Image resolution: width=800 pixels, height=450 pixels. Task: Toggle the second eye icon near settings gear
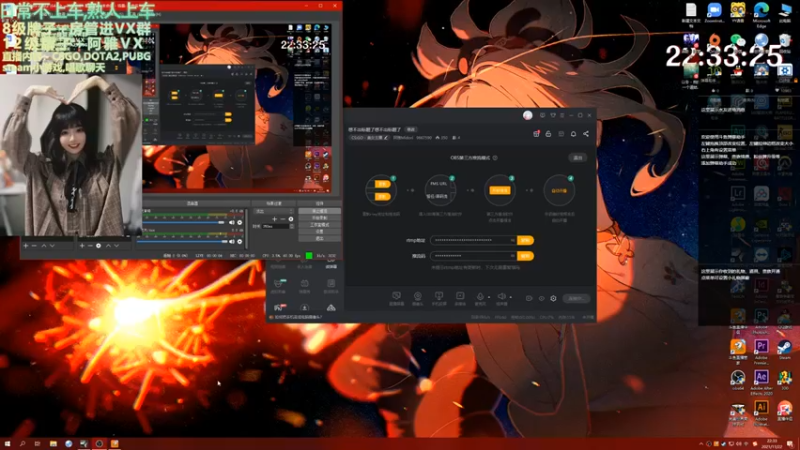pos(541,298)
